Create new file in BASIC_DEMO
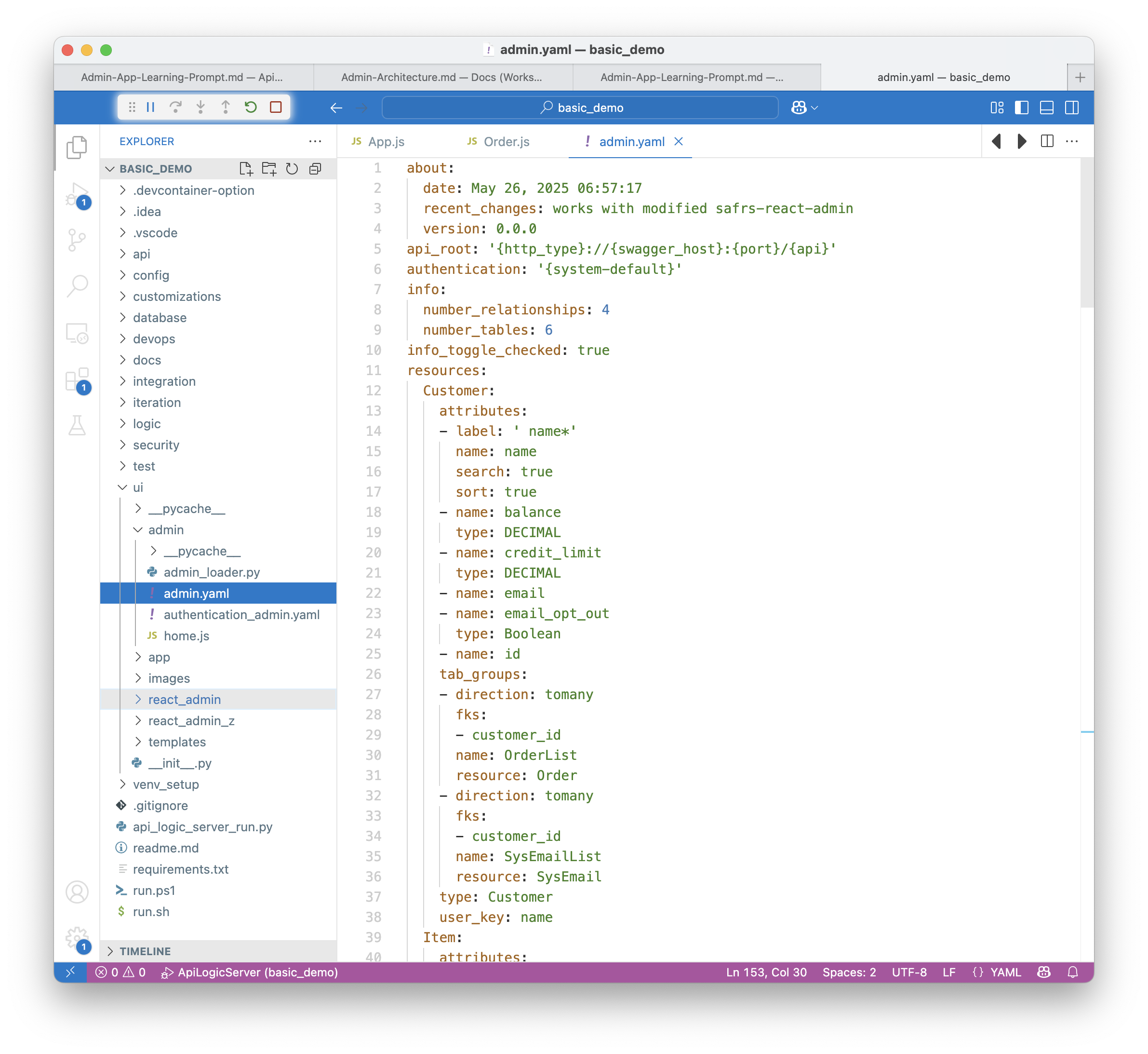The width and height of the screenshot is (1148, 1054). (x=246, y=169)
